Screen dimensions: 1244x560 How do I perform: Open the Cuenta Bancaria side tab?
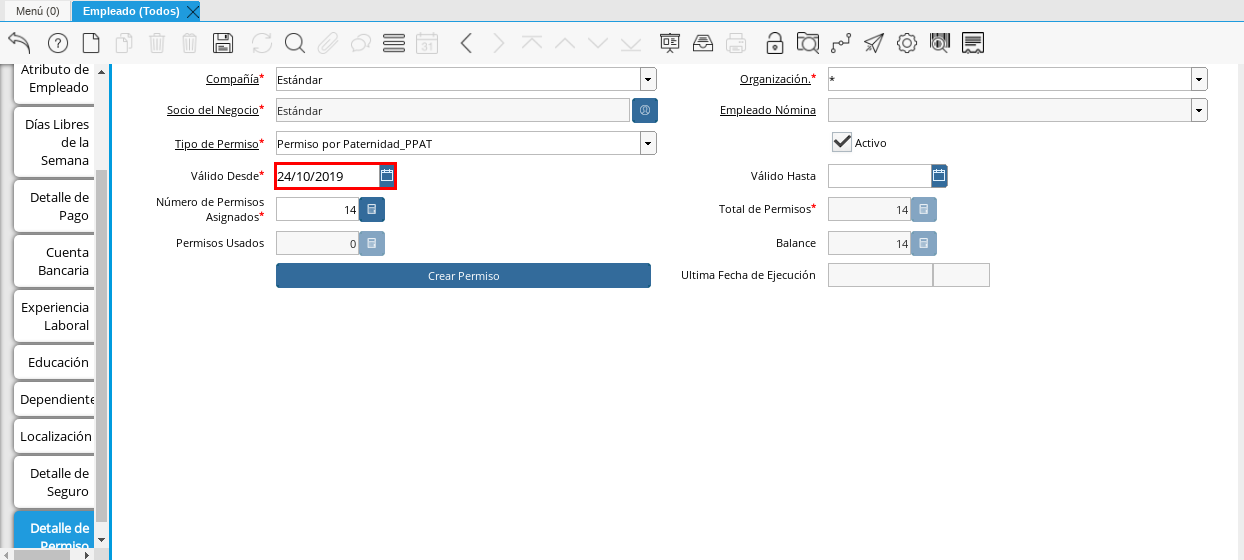(x=55, y=261)
